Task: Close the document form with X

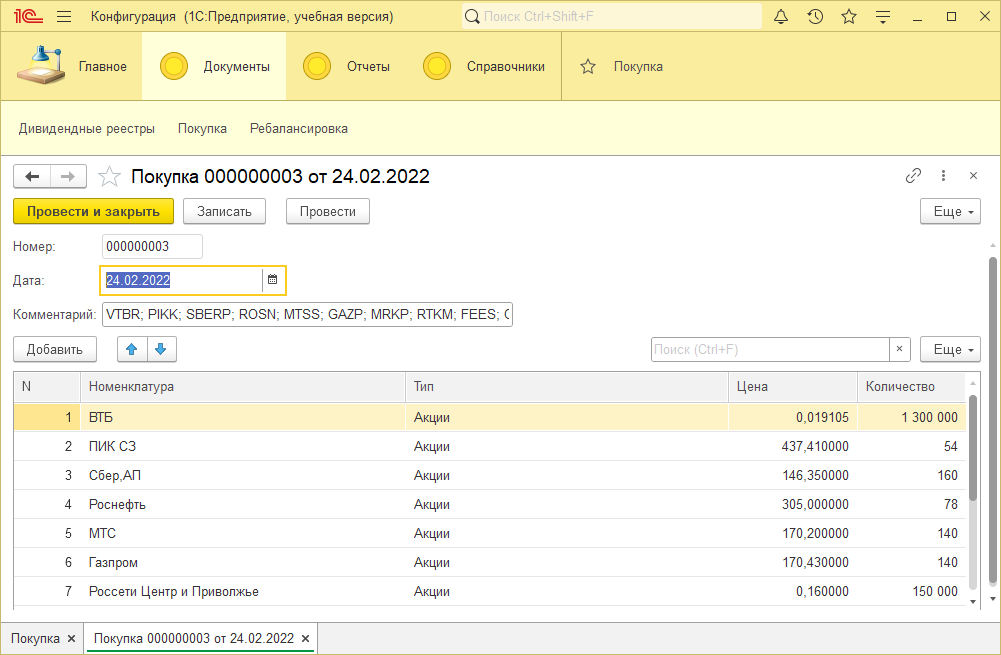Action: pos(973,176)
